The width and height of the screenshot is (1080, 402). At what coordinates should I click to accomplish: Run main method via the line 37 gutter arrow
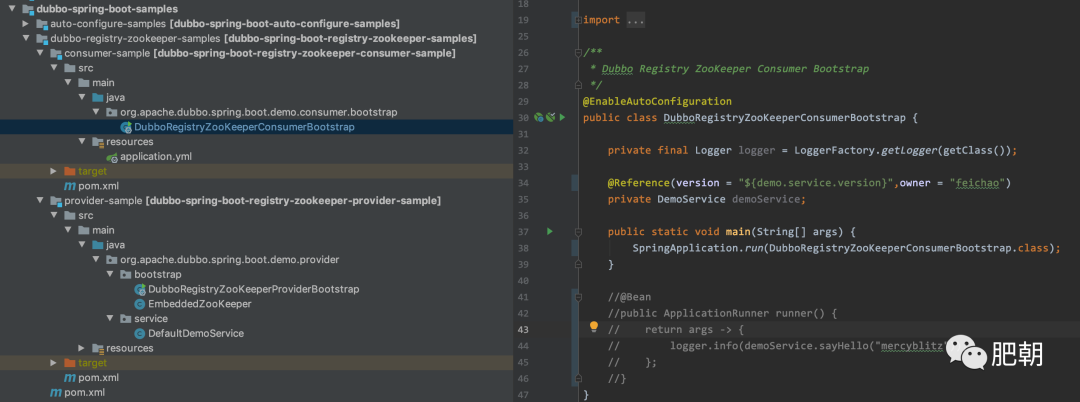pos(550,231)
